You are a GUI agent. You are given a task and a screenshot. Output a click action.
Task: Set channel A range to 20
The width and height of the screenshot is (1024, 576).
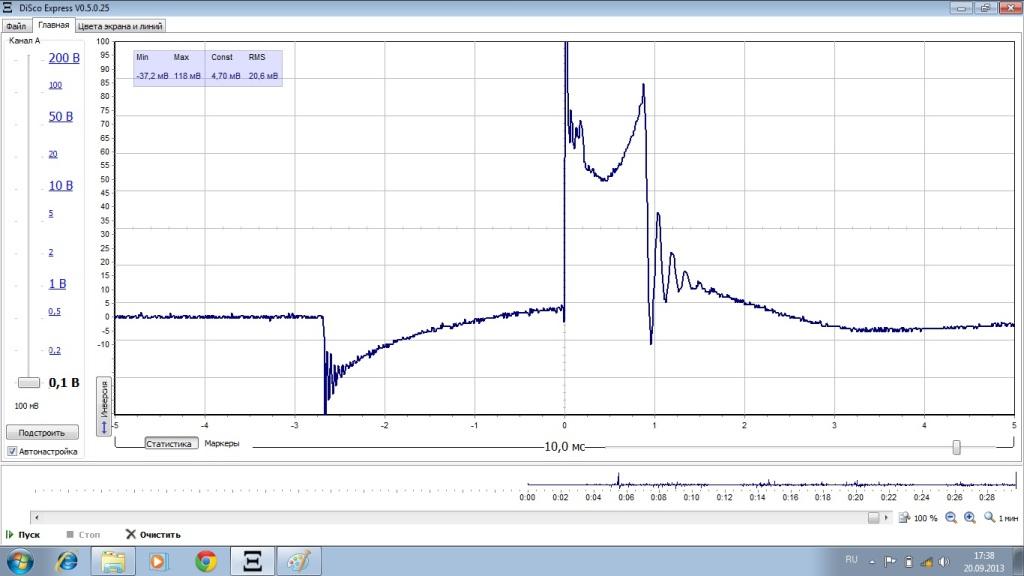point(53,154)
